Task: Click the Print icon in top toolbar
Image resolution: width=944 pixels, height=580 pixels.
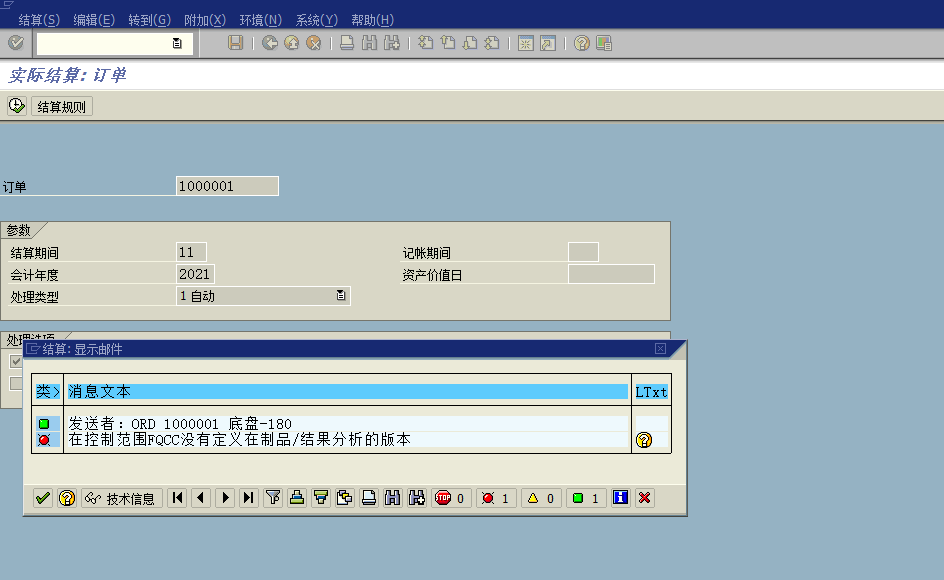Action: pyautogui.click(x=347, y=43)
